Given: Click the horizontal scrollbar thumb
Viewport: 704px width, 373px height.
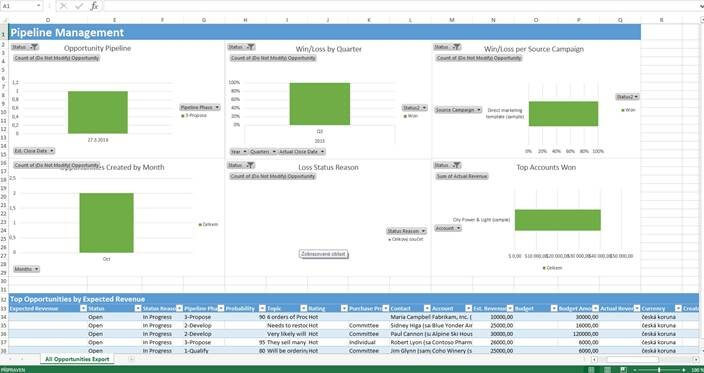Looking at the screenshot, I should (632, 360).
